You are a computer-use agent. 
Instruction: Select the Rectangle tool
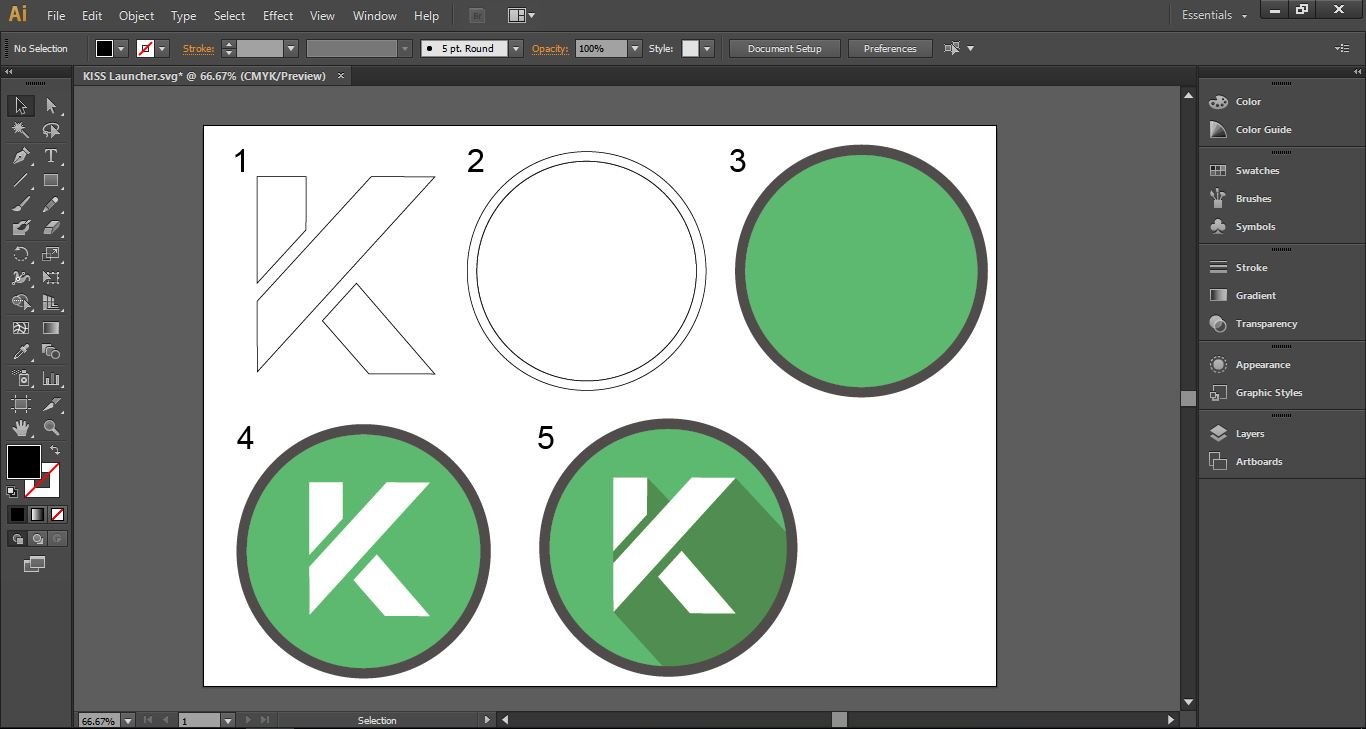click(x=51, y=181)
